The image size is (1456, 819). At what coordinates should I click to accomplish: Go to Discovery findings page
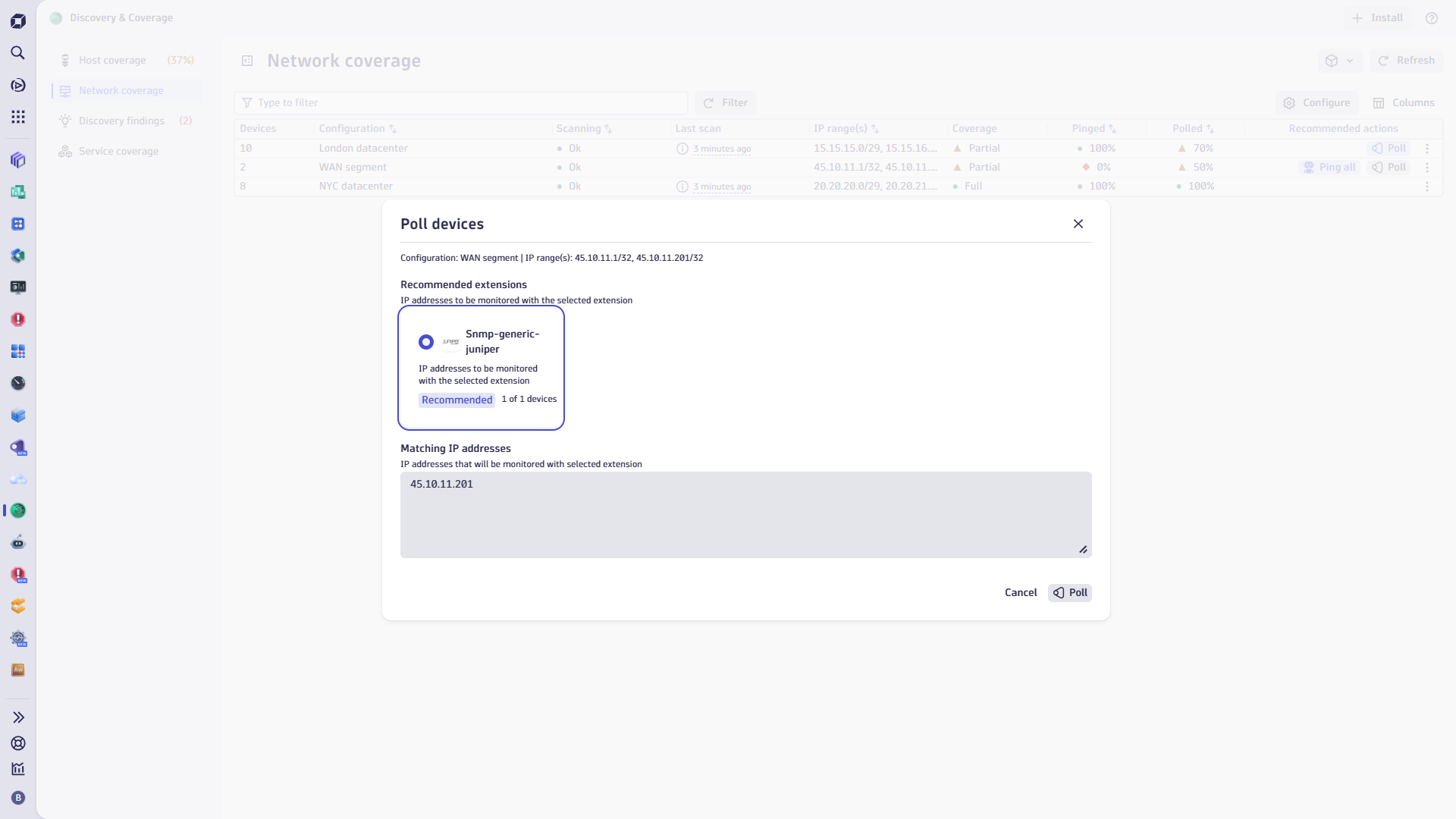121,121
